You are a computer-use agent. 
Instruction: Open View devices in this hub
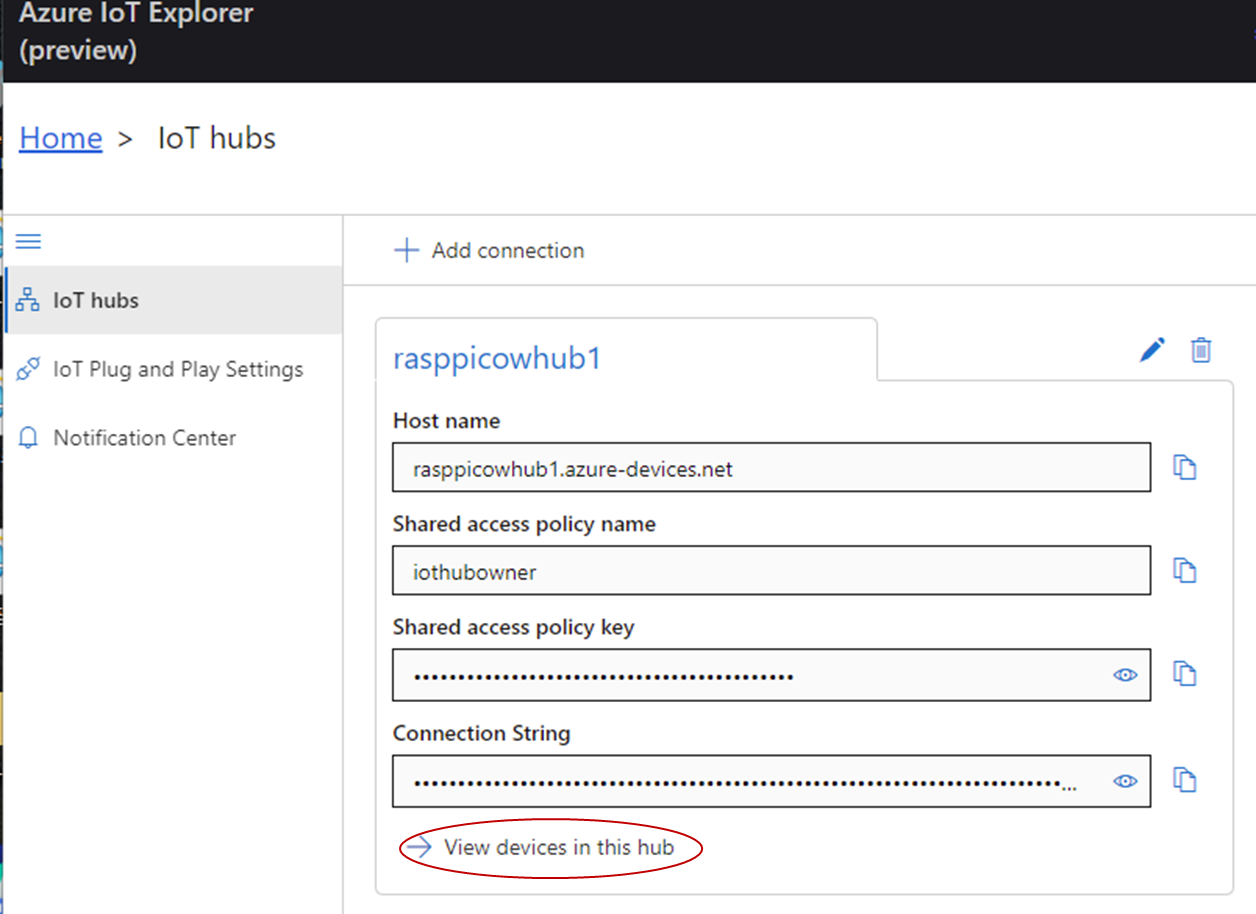pos(558,847)
